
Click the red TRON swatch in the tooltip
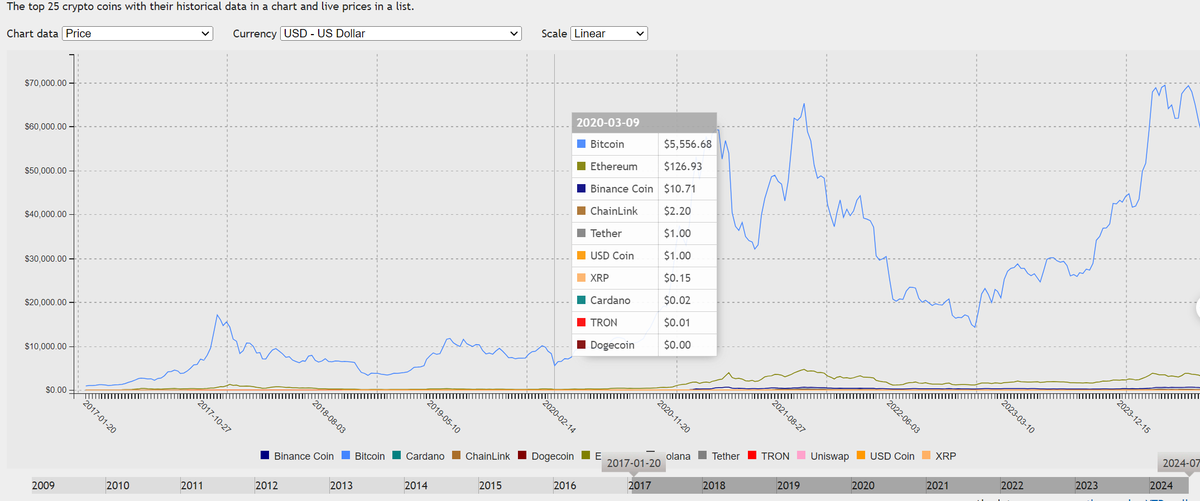coord(582,323)
